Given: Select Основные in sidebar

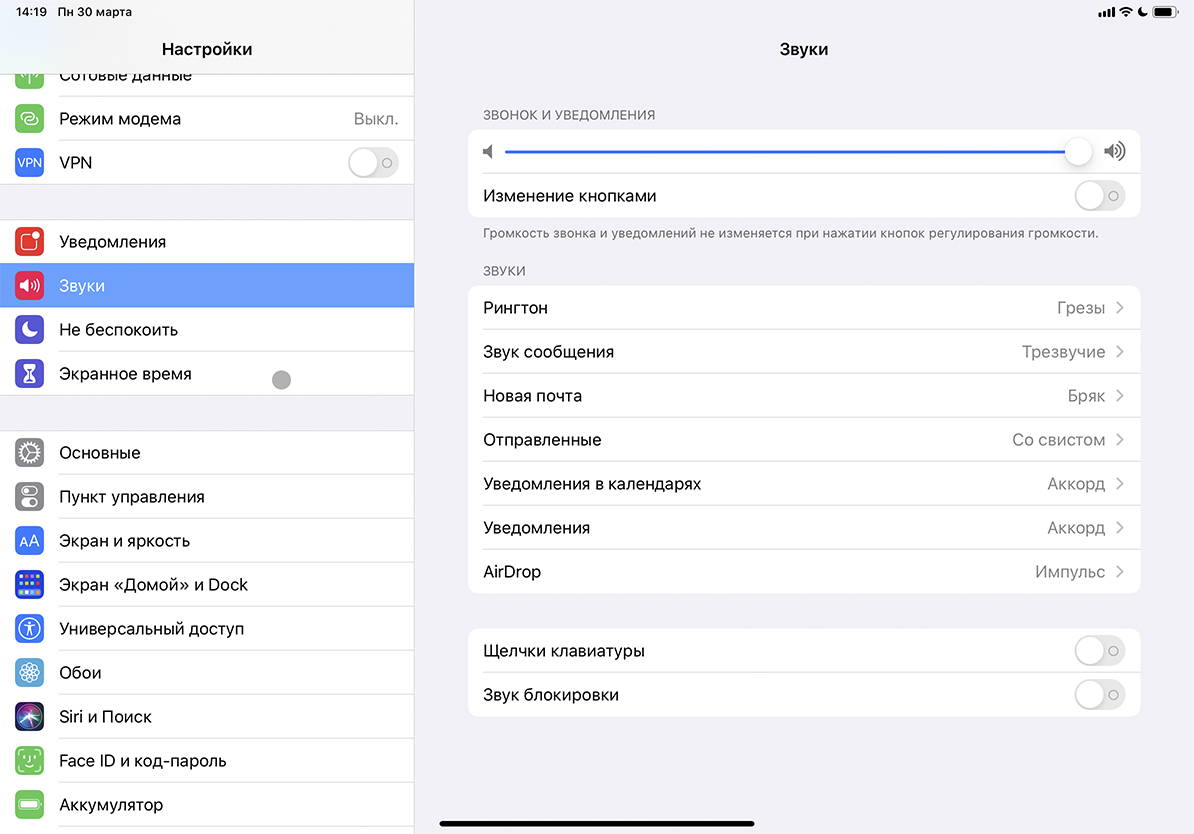Looking at the screenshot, I should point(207,452).
